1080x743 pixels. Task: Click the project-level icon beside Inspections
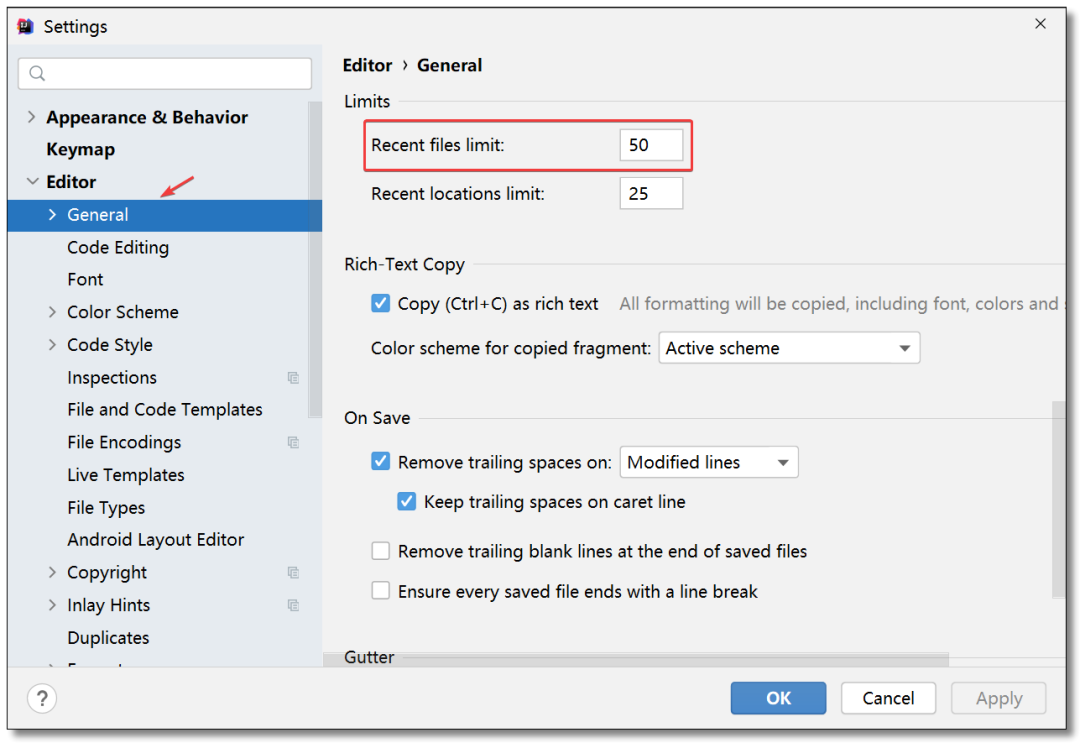[x=293, y=377]
